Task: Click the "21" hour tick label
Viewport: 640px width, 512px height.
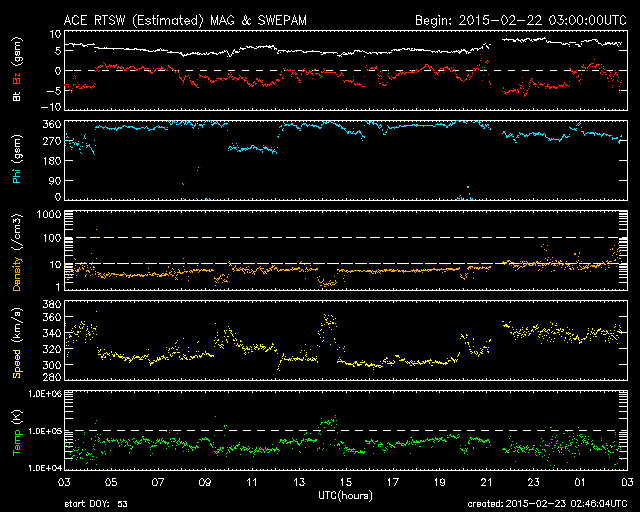Action: pyautogui.click(x=487, y=482)
